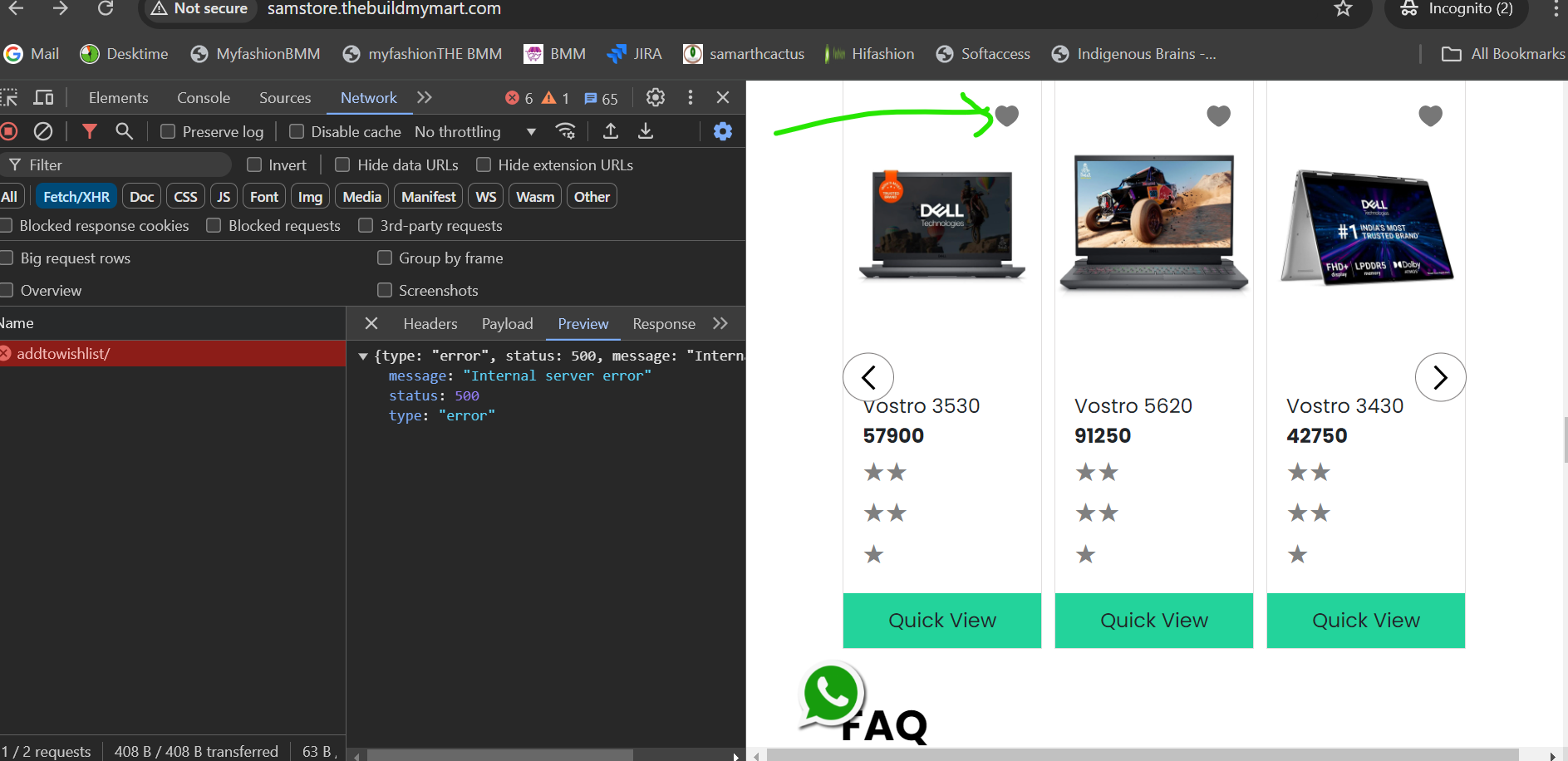Check the Invert filter option

pyautogui.click(x=254, y=164)
